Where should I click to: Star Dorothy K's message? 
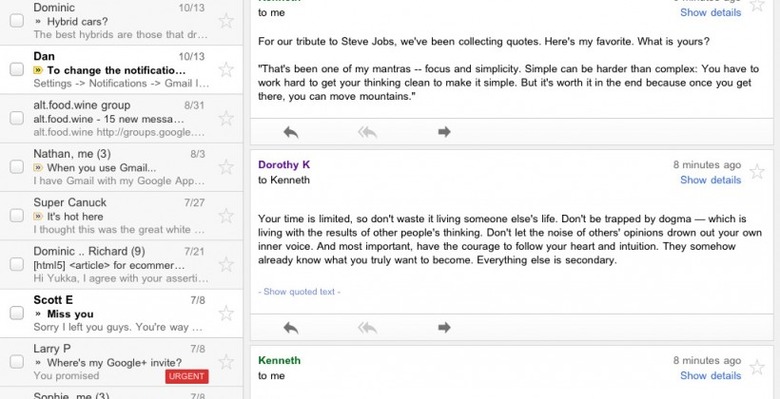[x=757, y=172]
